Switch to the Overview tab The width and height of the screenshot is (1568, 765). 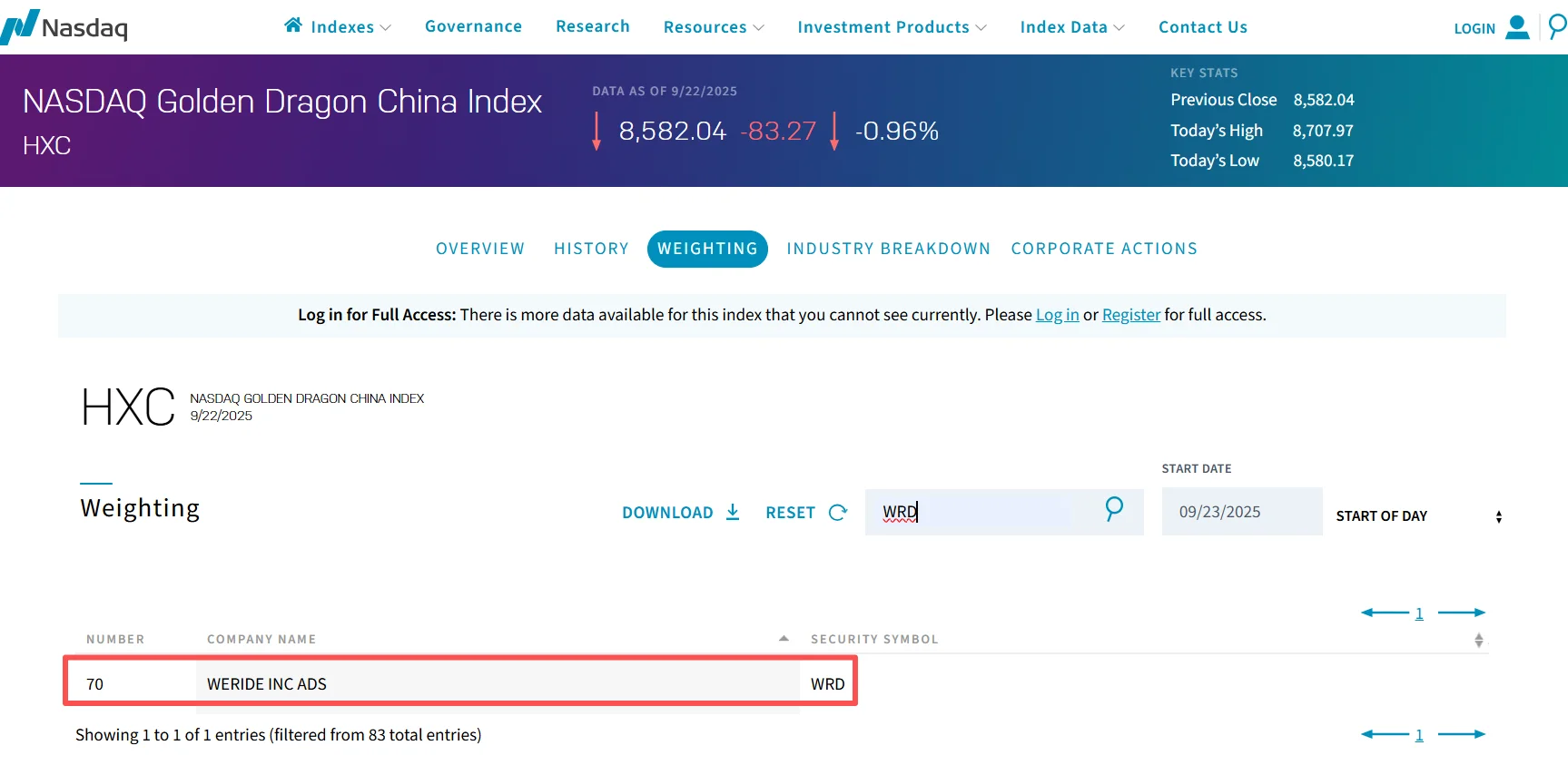pos(480,249)
